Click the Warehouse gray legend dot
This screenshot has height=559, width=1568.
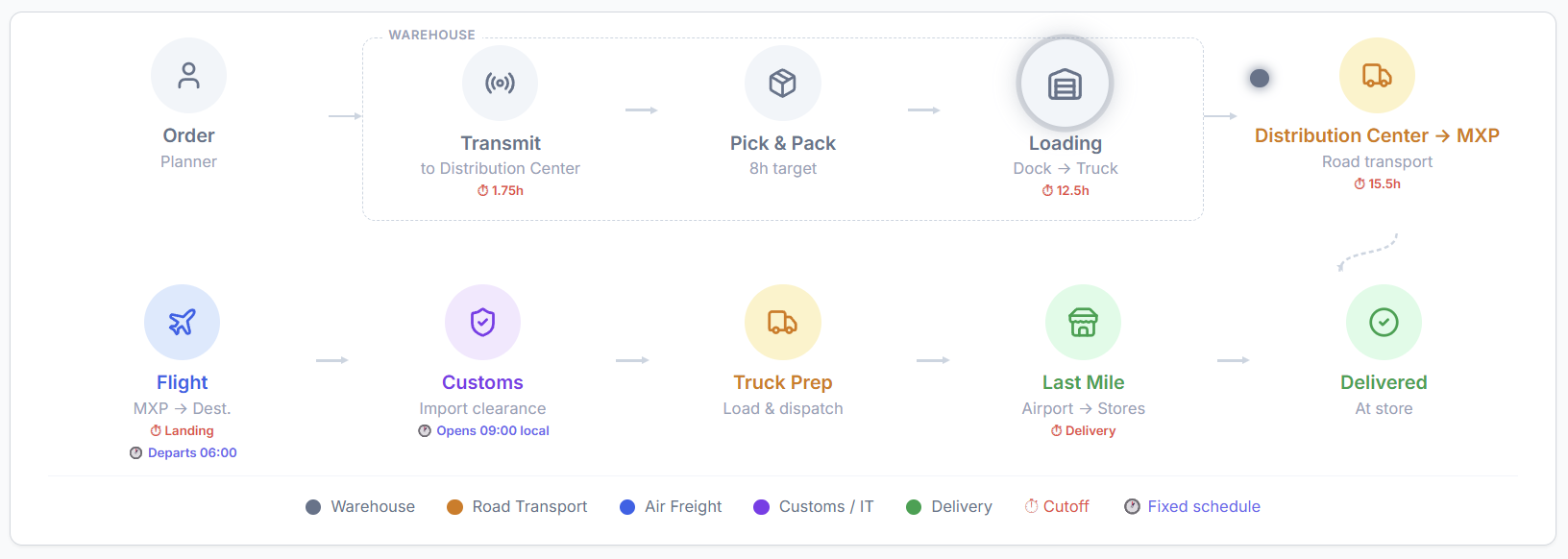313,507
